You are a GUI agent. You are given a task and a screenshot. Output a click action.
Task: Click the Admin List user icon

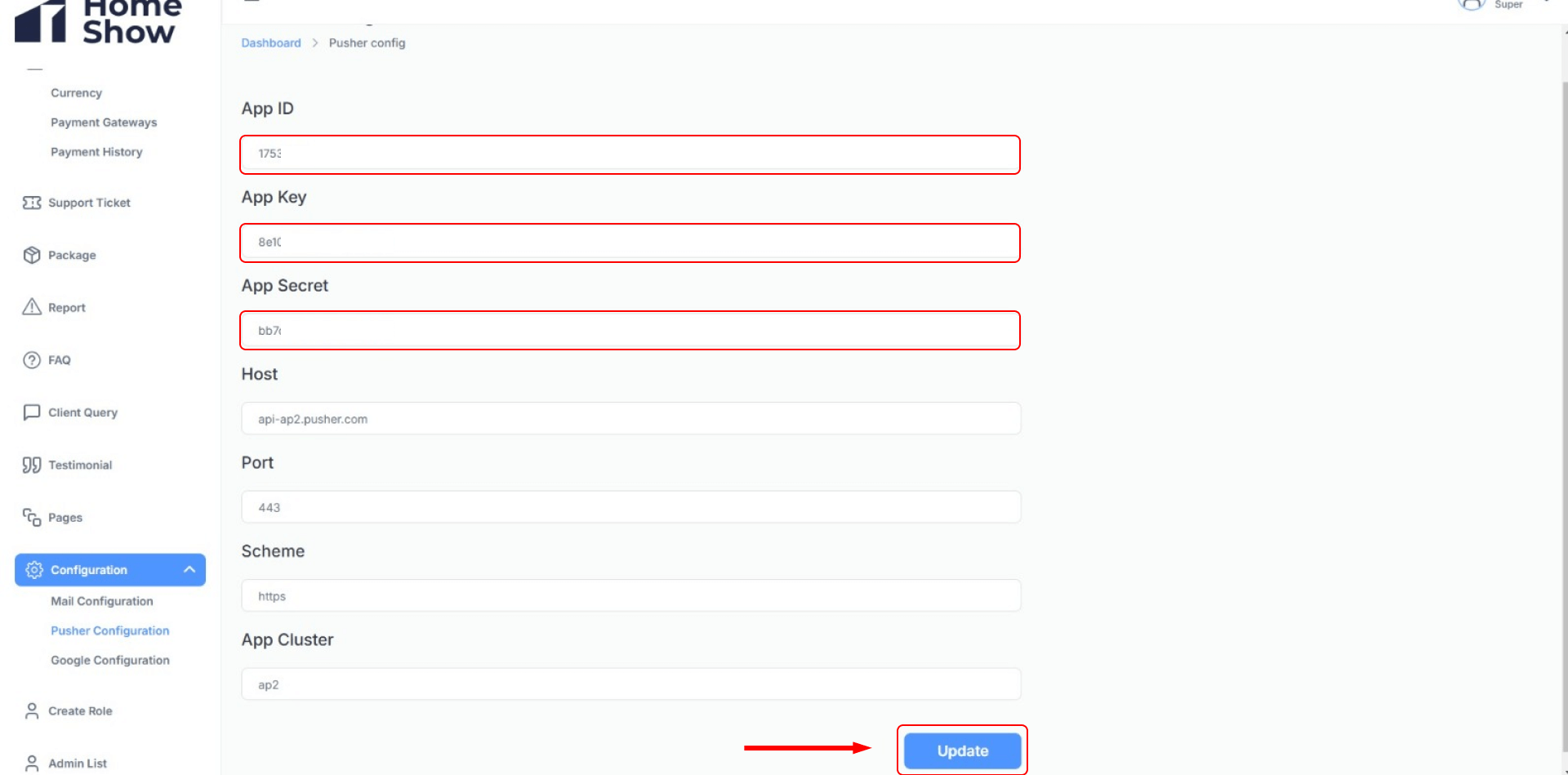[32, 764]
